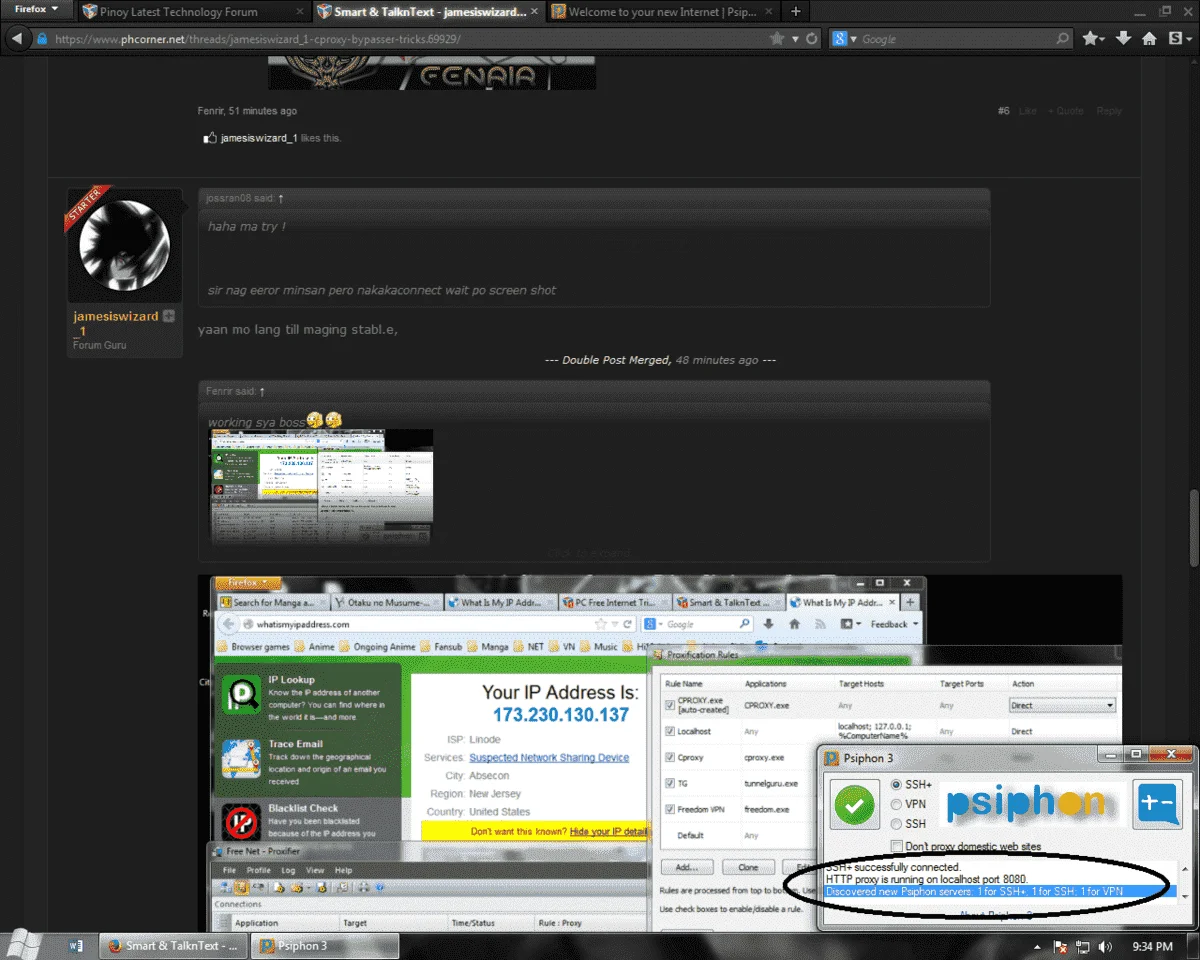Screen dimensions: 1200x960
Task: Click the Reply link on post #6
Action: pos(1109,111)
